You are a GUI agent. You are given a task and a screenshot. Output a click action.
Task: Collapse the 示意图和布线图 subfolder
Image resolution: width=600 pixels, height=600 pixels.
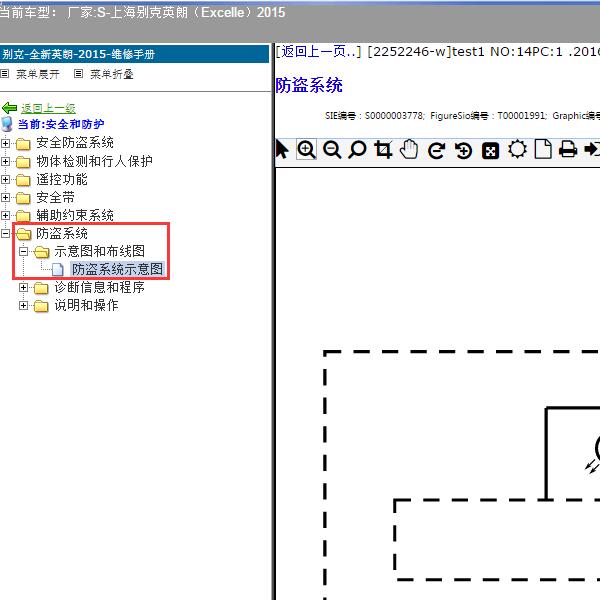point(23,251)
